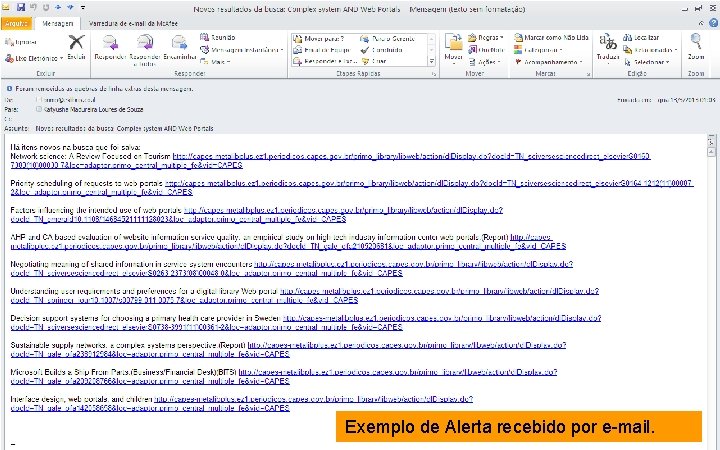720x450 pixels.
Task: Click the sender address in the De field
Action: (67, 100)
